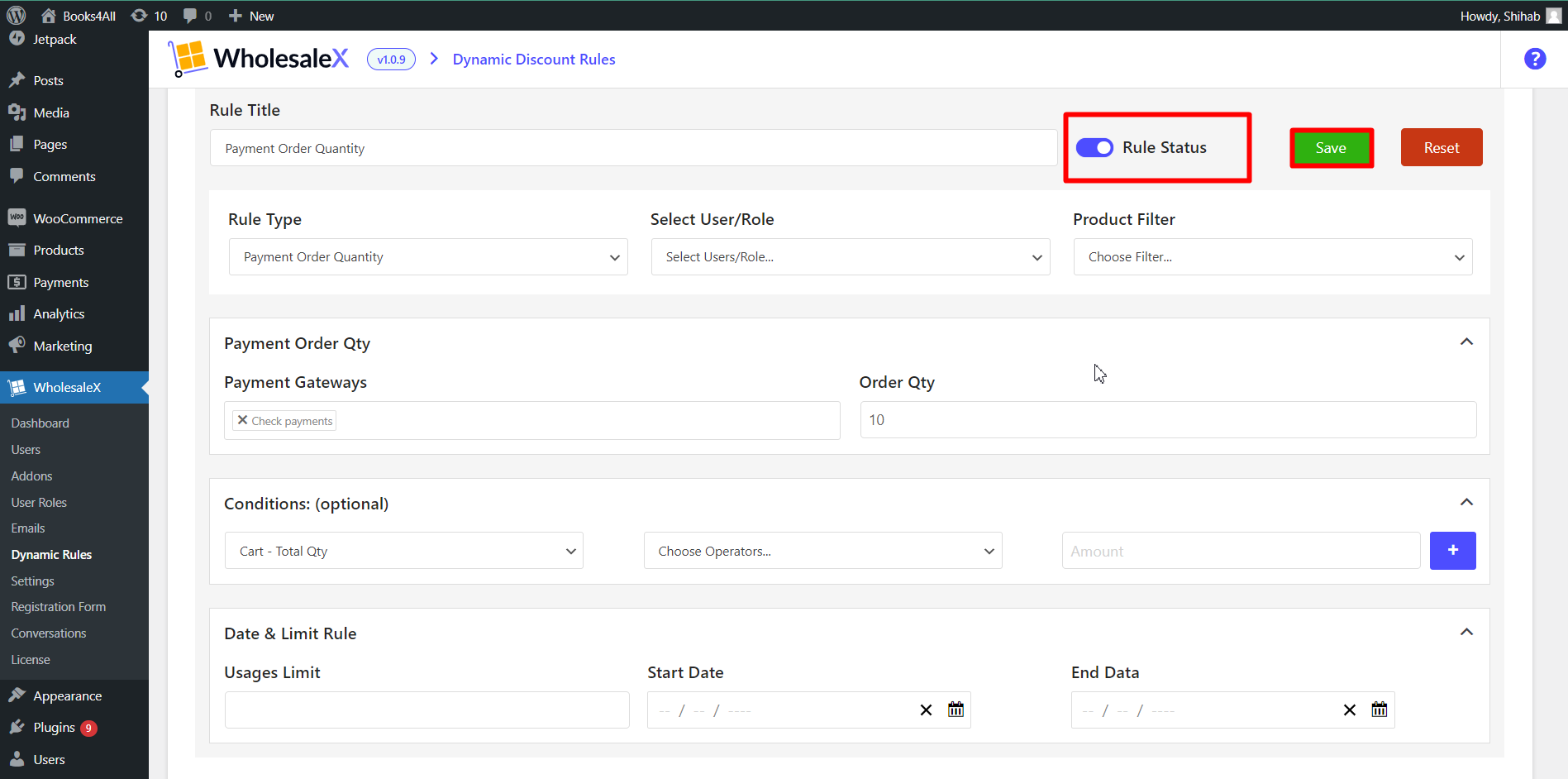This screenshot has height=779, width=1568.
Task: Clear the Start Date field
Action: point(926,710)
